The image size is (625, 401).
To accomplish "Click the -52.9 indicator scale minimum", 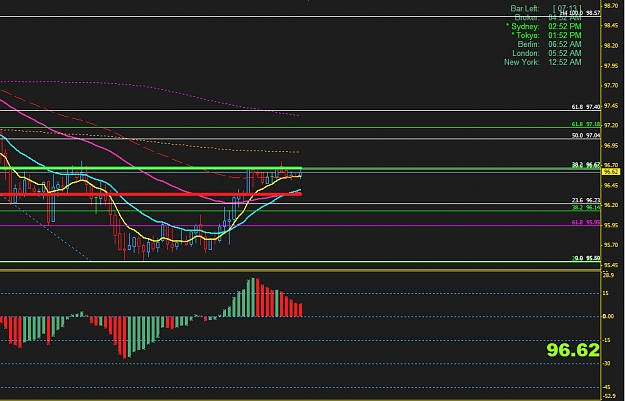I will (x=609, y=396).
